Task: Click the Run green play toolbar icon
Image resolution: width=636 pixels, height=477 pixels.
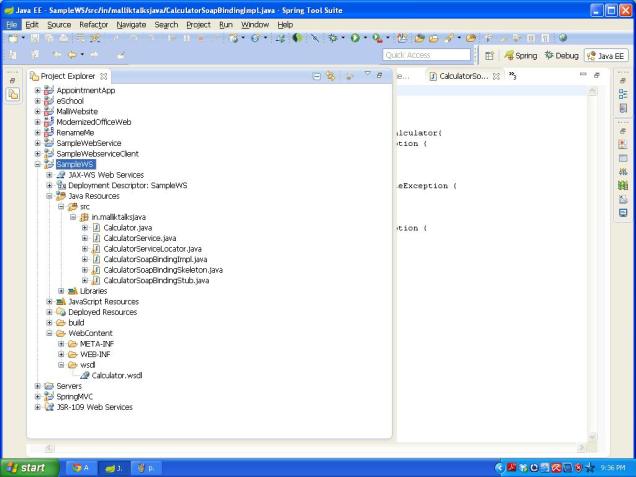Action: [x=355, y=38]
